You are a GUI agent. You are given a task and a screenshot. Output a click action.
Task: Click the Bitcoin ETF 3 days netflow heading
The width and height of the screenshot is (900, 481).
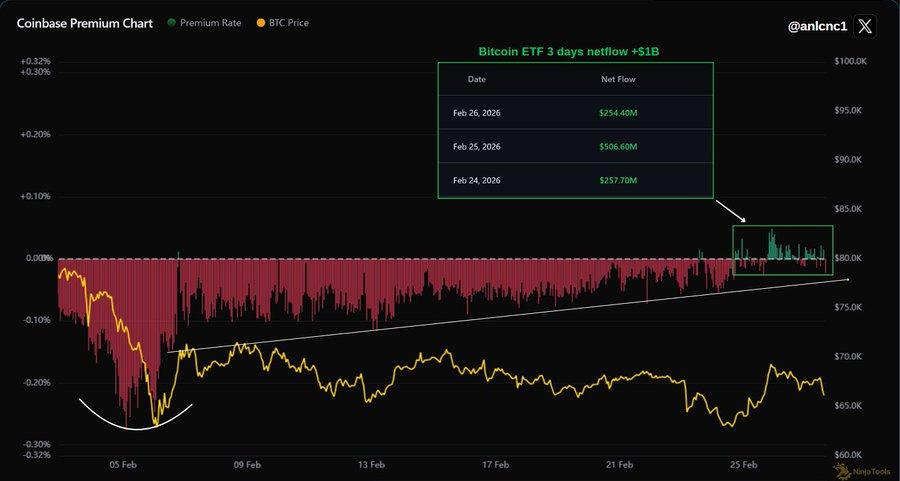coord(575,49)
